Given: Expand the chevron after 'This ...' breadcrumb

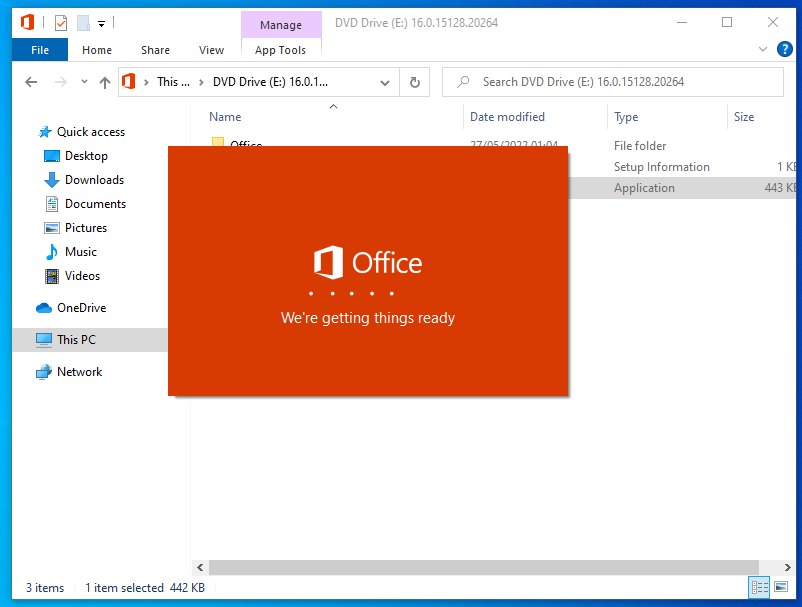Looking at the screenshot, I should 201,82.
